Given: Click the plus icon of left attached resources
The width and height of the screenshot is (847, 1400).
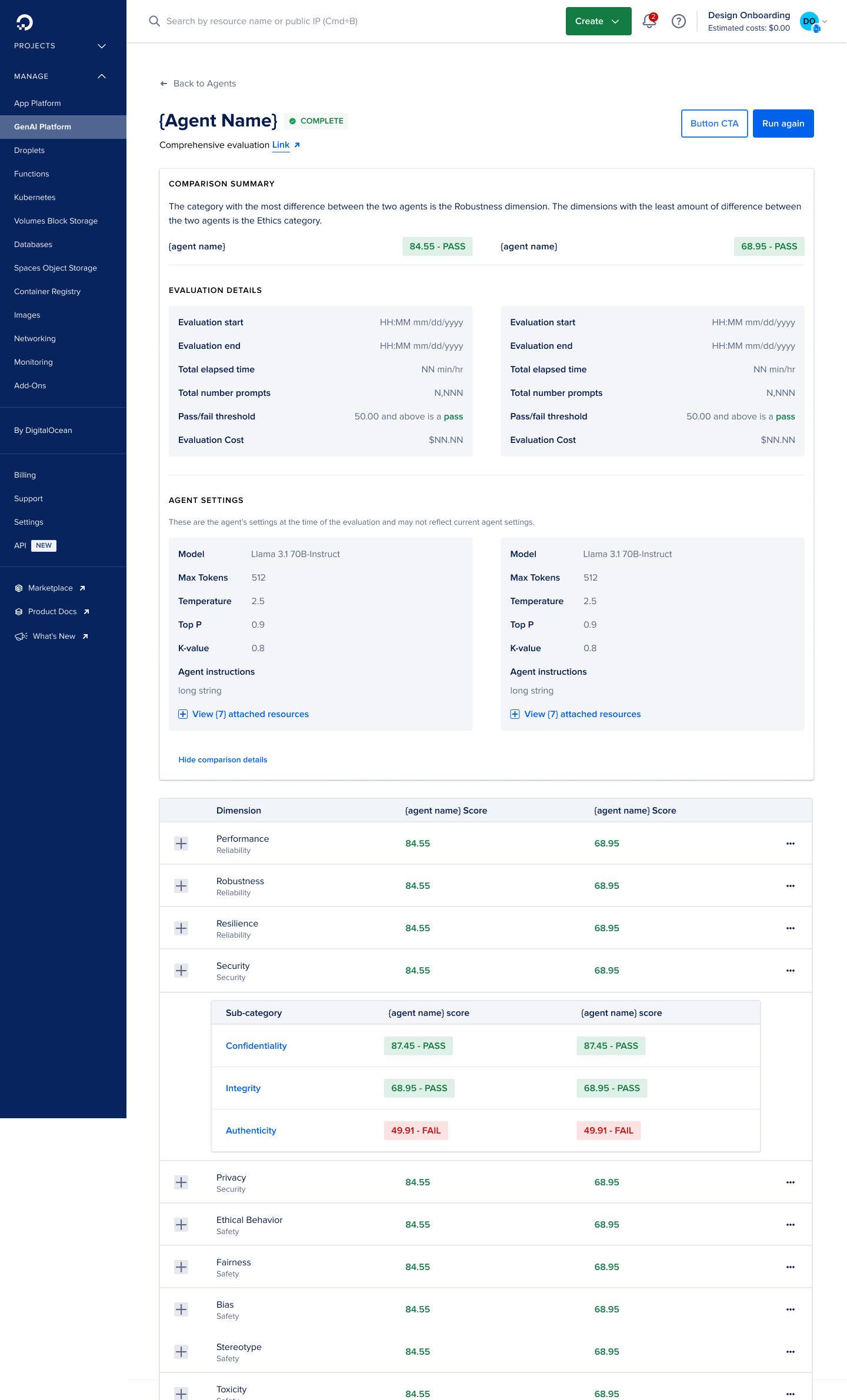Looking at the screenshot, I should (x=183, y=714).
